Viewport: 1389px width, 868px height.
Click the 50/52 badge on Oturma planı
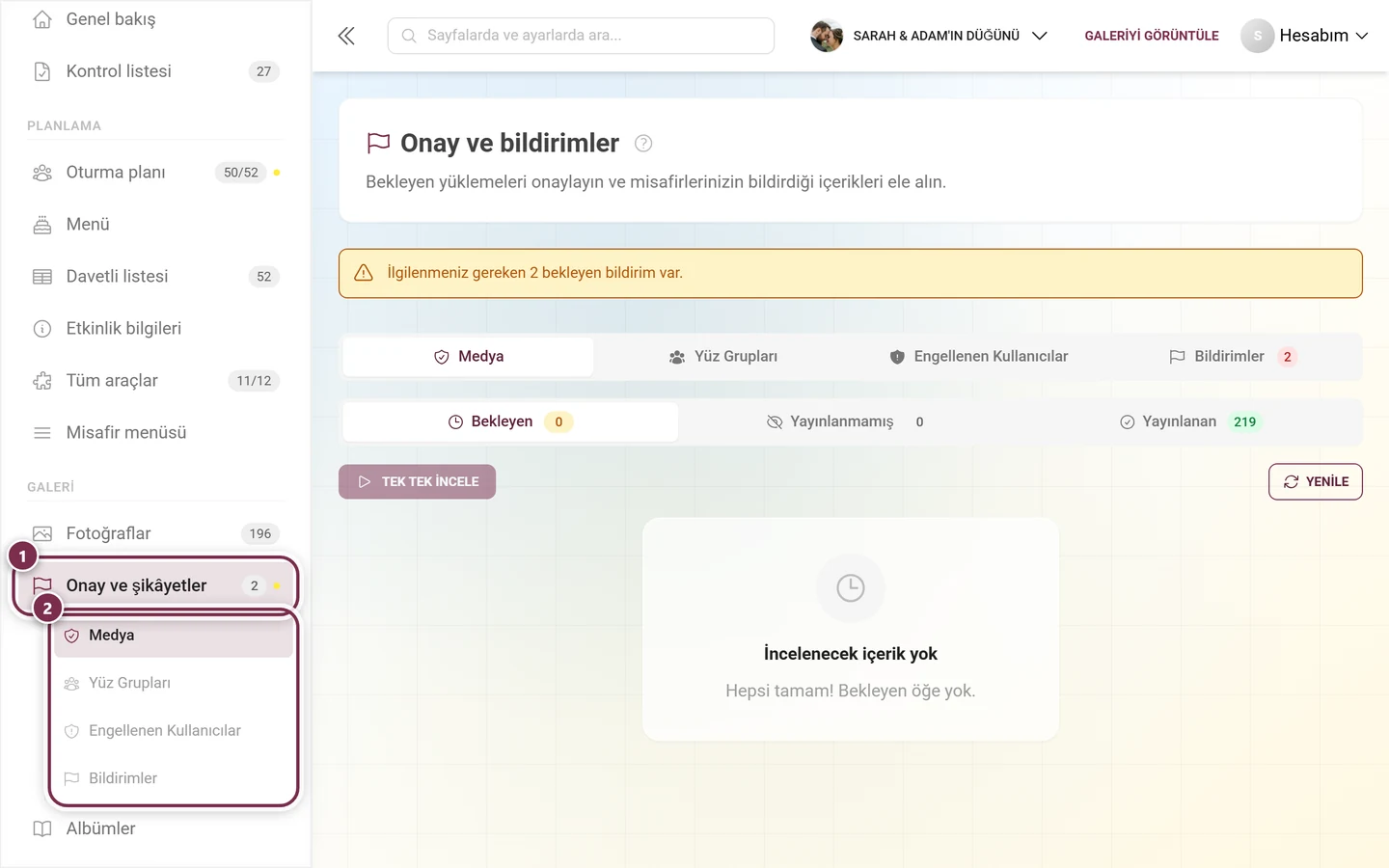pyautogui.click(x=241, y=173)
